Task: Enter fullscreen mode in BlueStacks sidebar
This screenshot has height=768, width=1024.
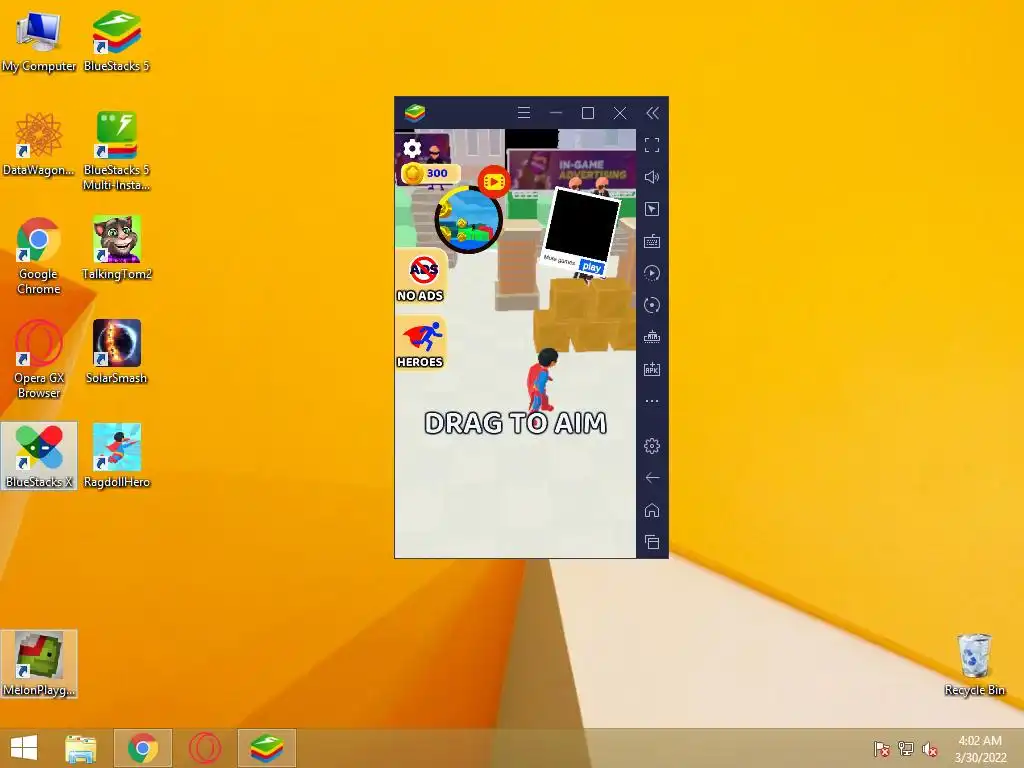Action: point(652,145)
